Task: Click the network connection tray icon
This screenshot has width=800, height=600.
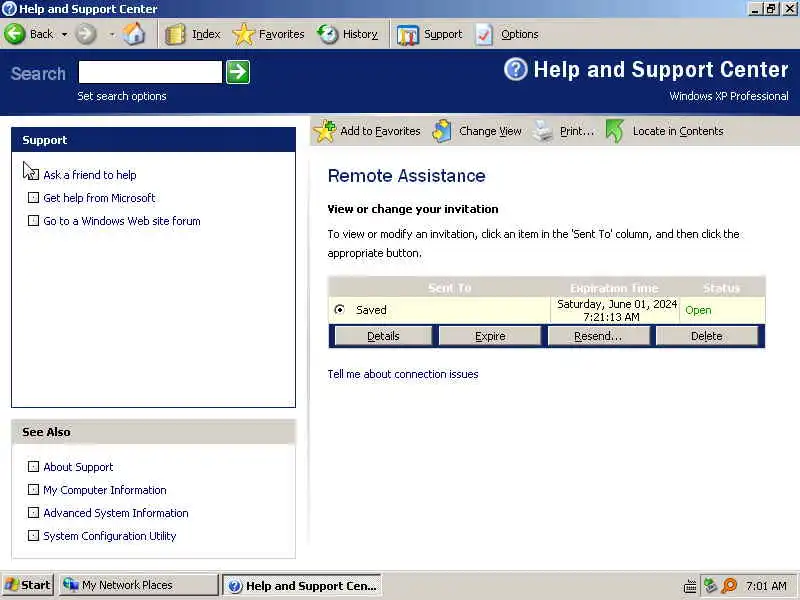Action: click(710, 585)
